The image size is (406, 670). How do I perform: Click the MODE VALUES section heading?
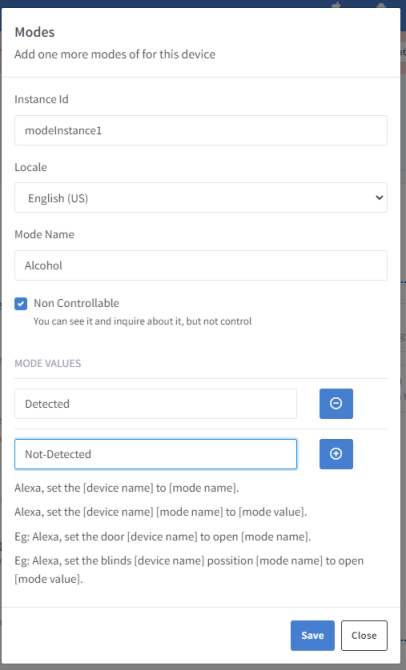tap(48, 363)
